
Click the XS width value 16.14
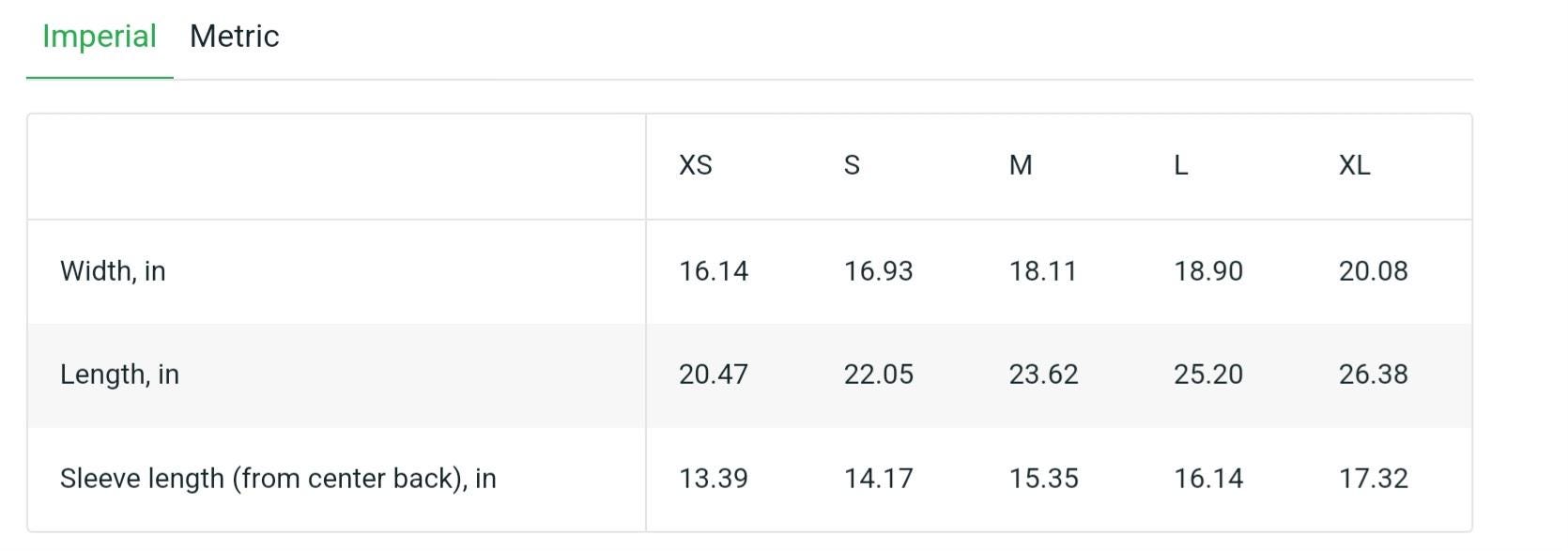(714, 271)
